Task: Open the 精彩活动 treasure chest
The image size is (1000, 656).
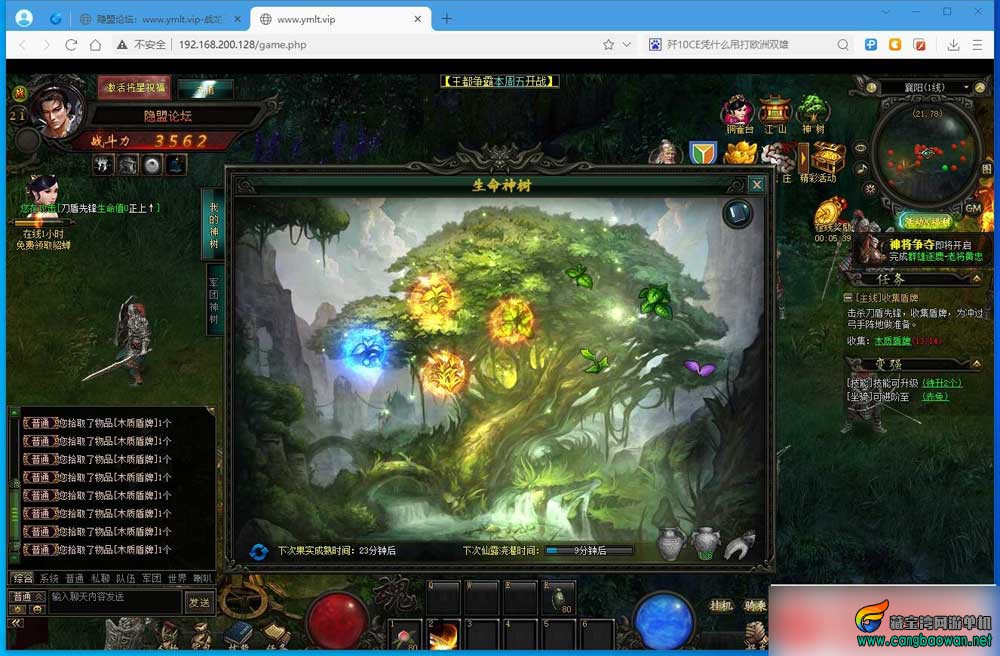Action: pos(827,159)
